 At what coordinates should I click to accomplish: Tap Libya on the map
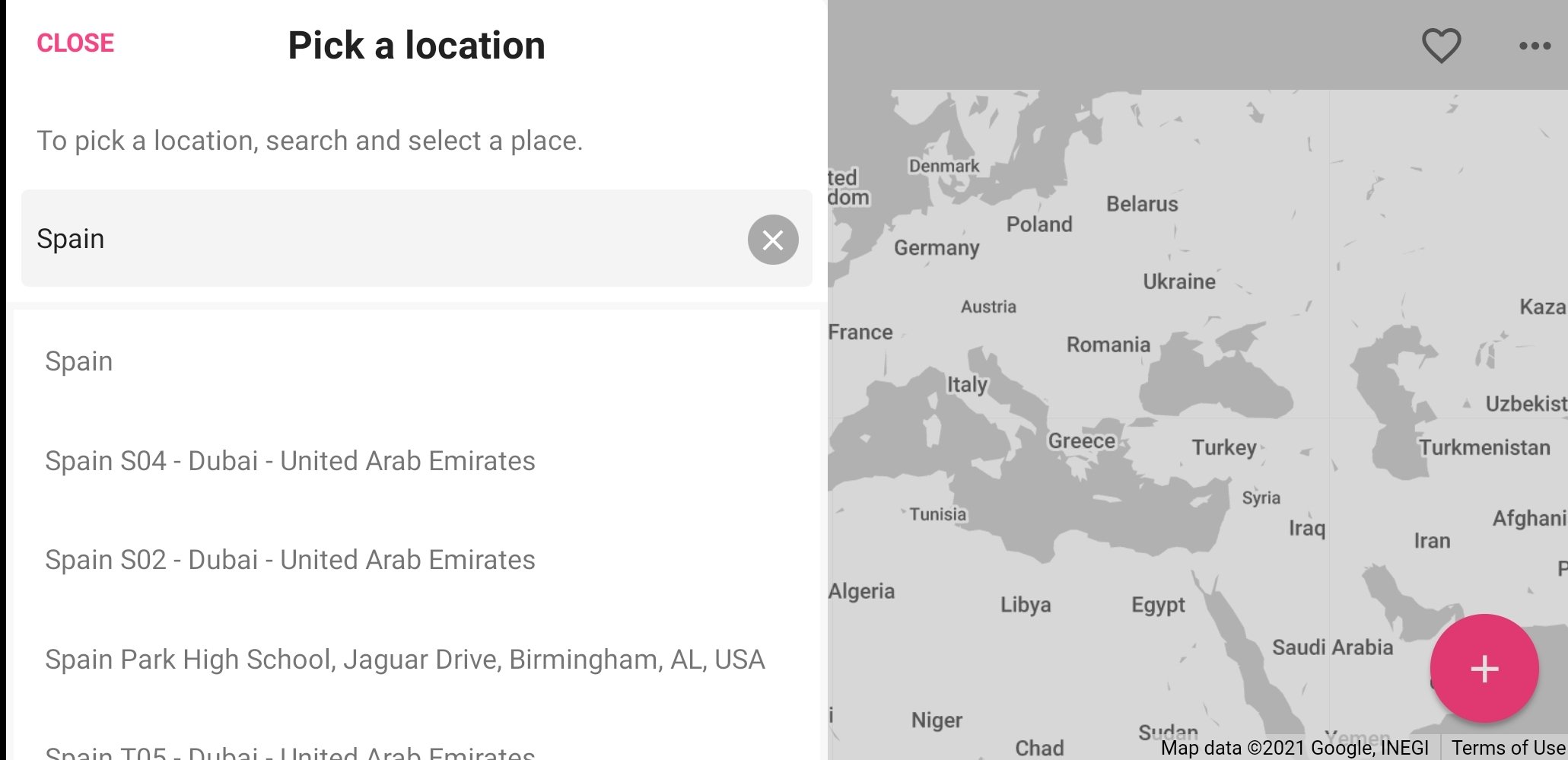(1025, 604)
